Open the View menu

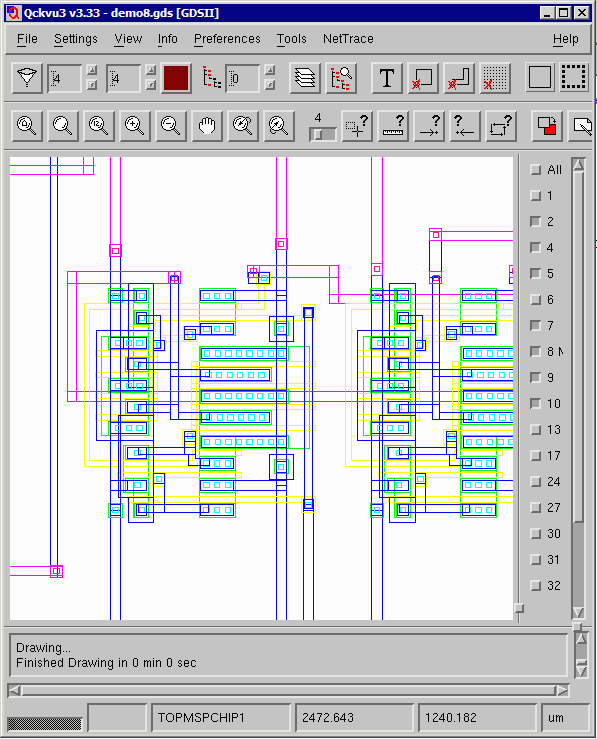(128, 39)
